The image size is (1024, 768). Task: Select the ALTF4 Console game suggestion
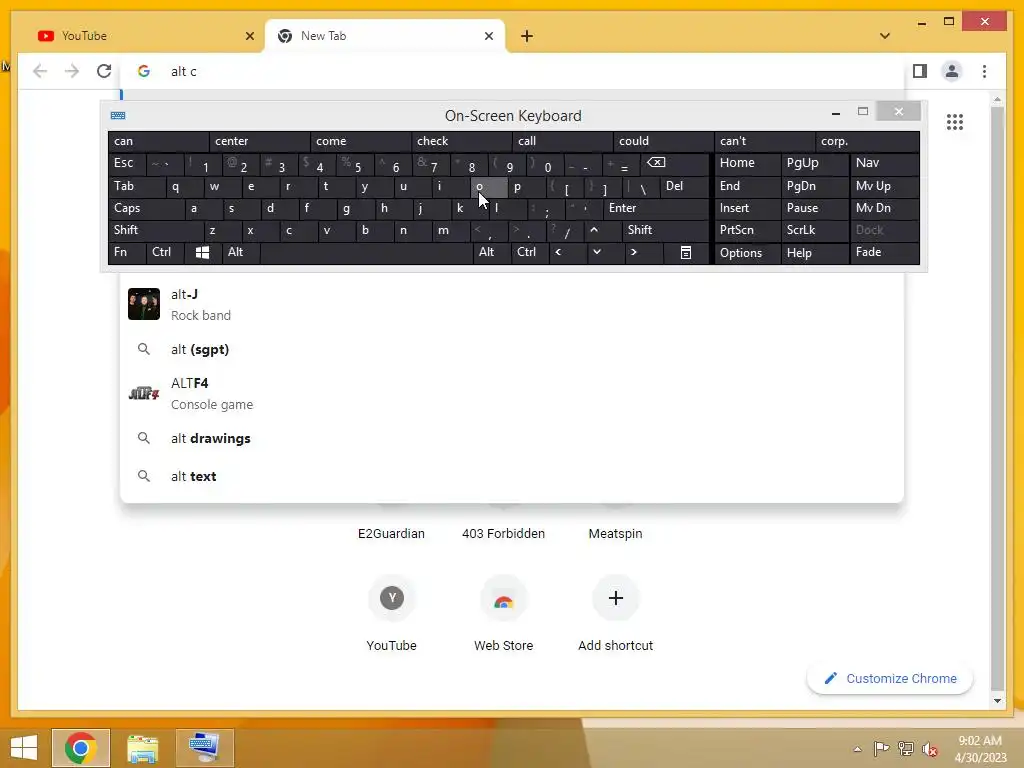pyautogui.click(x=512, y=394)
